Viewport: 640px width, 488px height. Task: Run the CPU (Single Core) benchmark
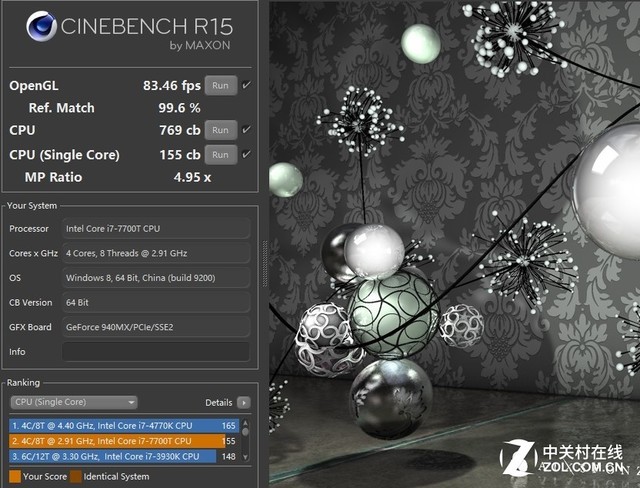(220, 154)
